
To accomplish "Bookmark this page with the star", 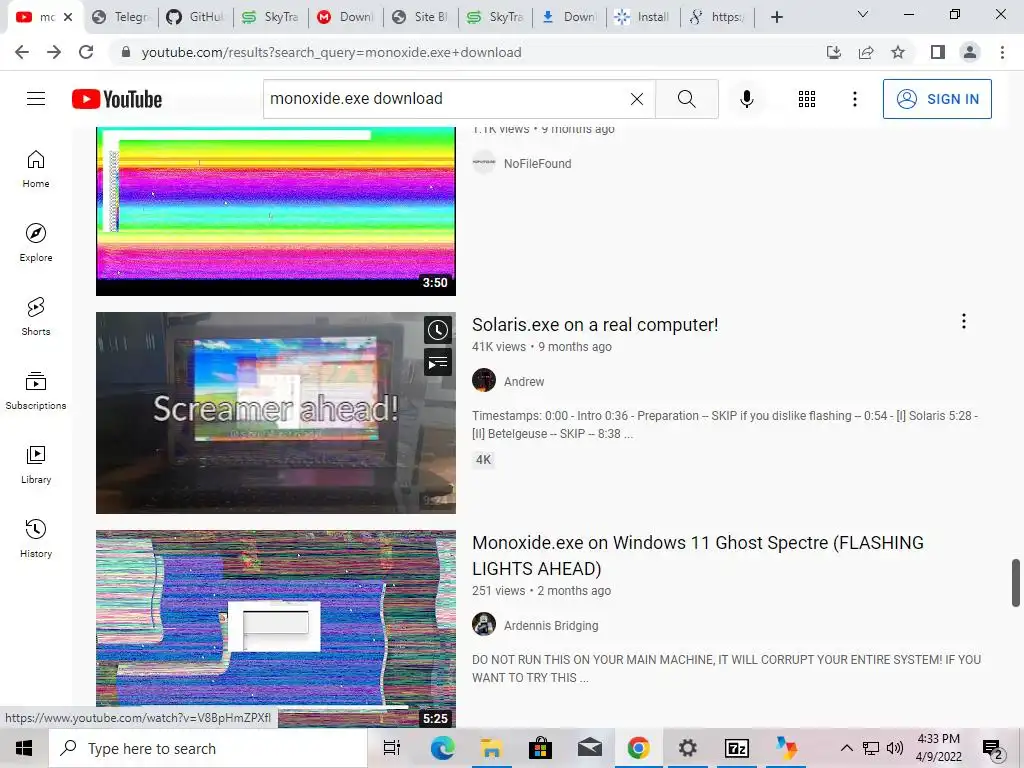I will [898, 52].
